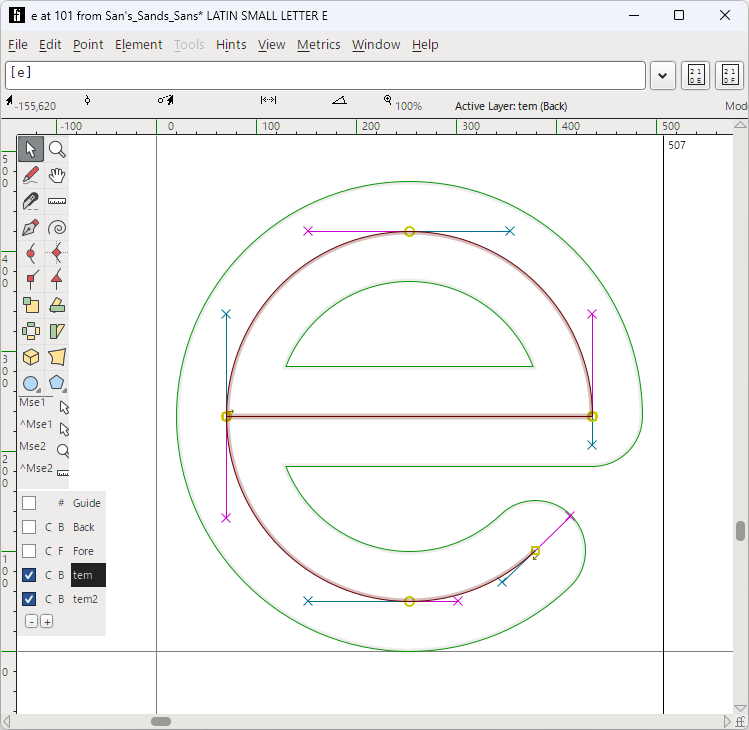Activate the Spiro spiral tool
This screenshot has width=749, height=730.
[x=57, y=228]
